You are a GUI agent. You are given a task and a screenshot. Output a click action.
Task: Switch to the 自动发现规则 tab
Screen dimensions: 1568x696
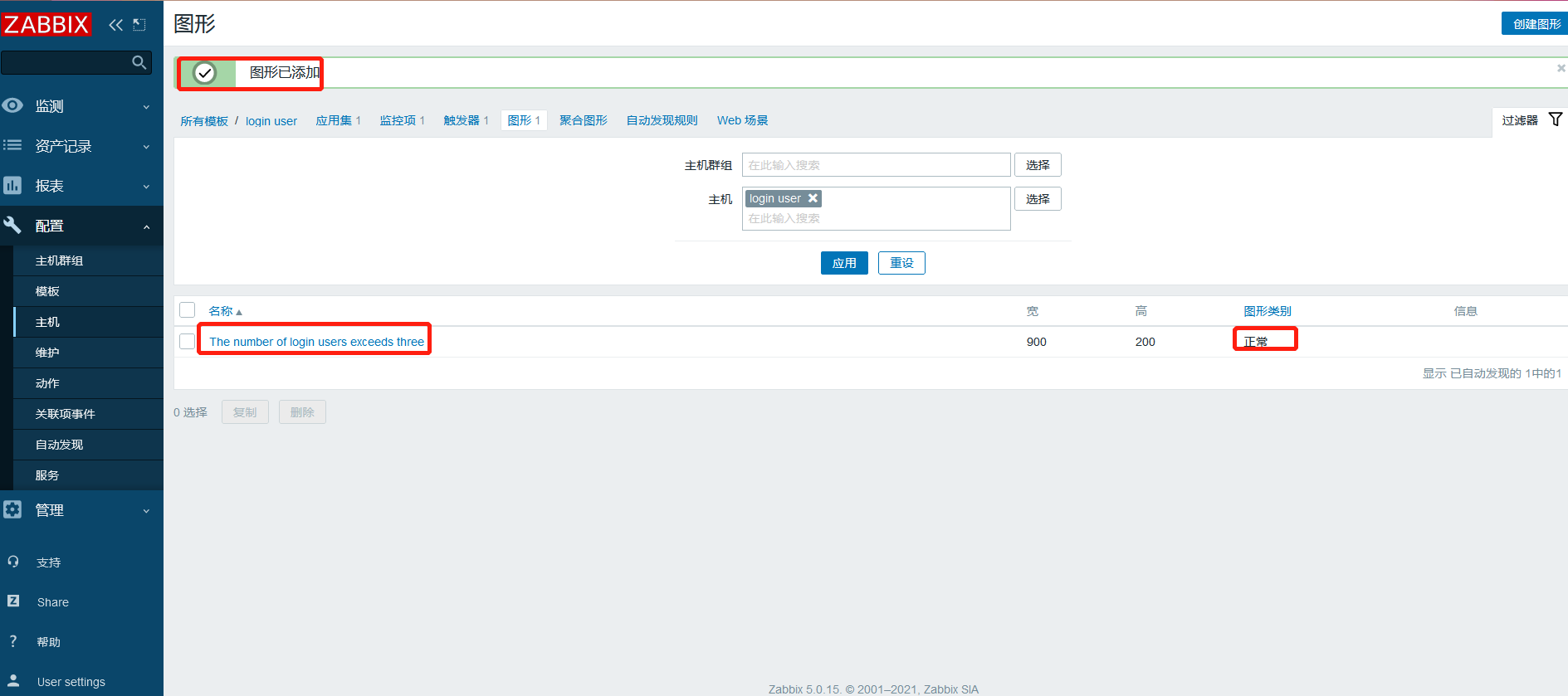(x=662, y=120)
